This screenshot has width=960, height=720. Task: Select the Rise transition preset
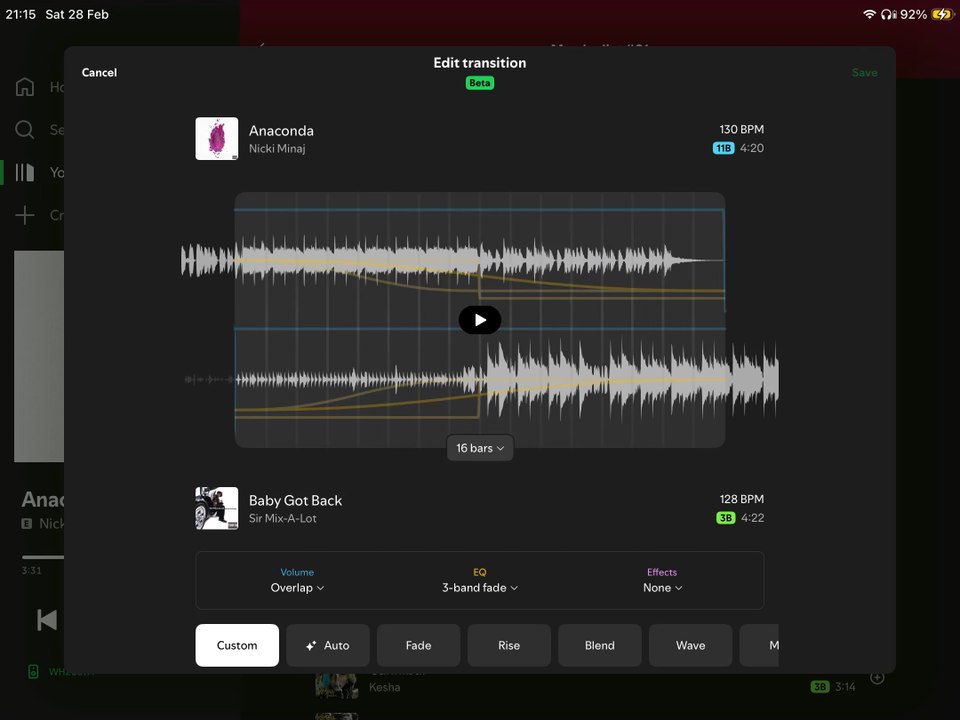pos(509,645)
